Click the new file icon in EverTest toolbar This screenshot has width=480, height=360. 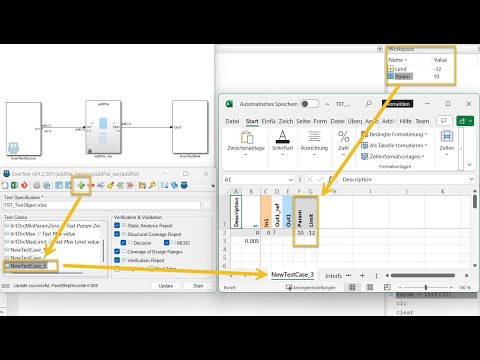click(5, 185)
